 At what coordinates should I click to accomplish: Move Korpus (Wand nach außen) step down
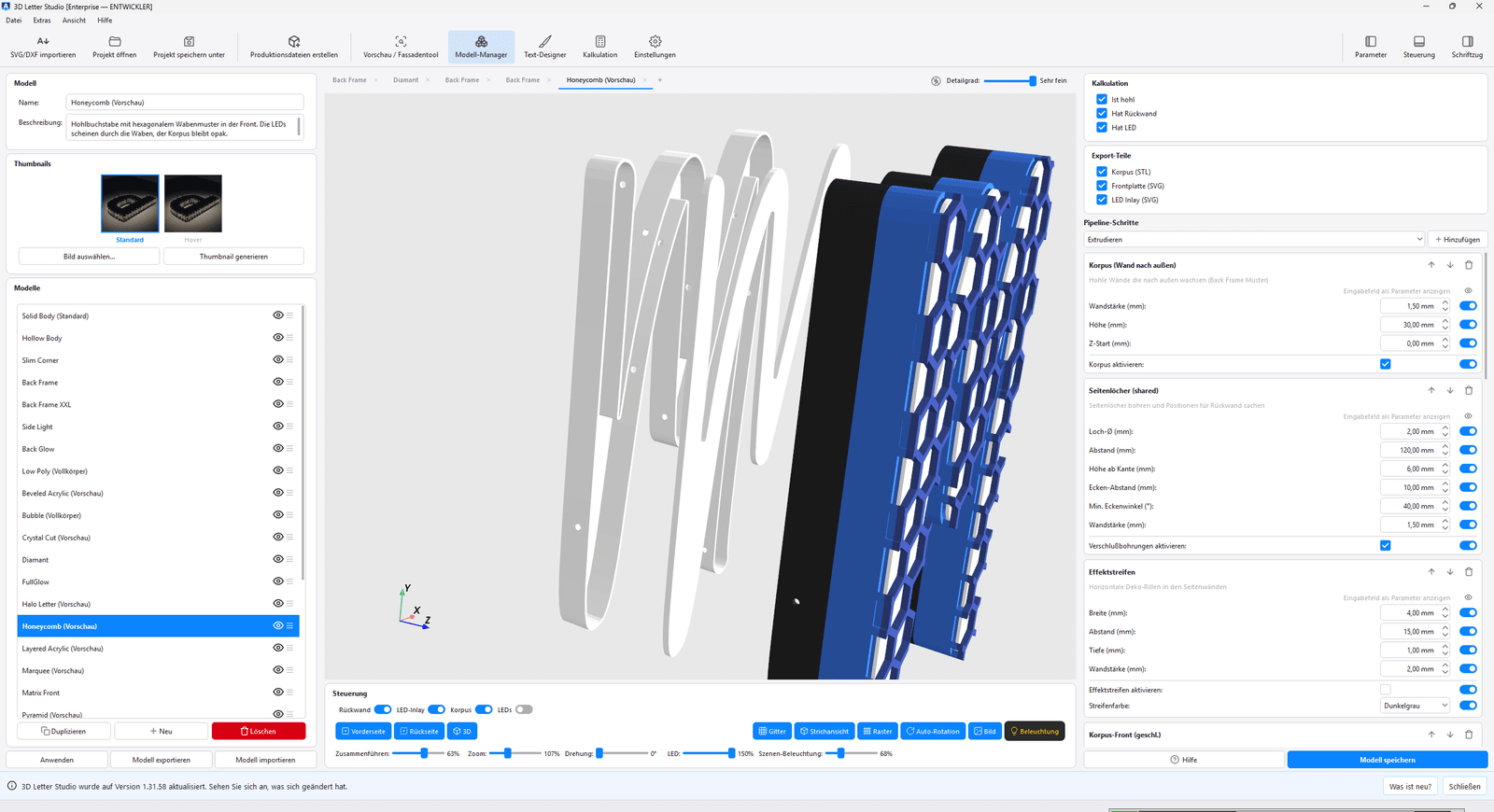(1450, 265)
